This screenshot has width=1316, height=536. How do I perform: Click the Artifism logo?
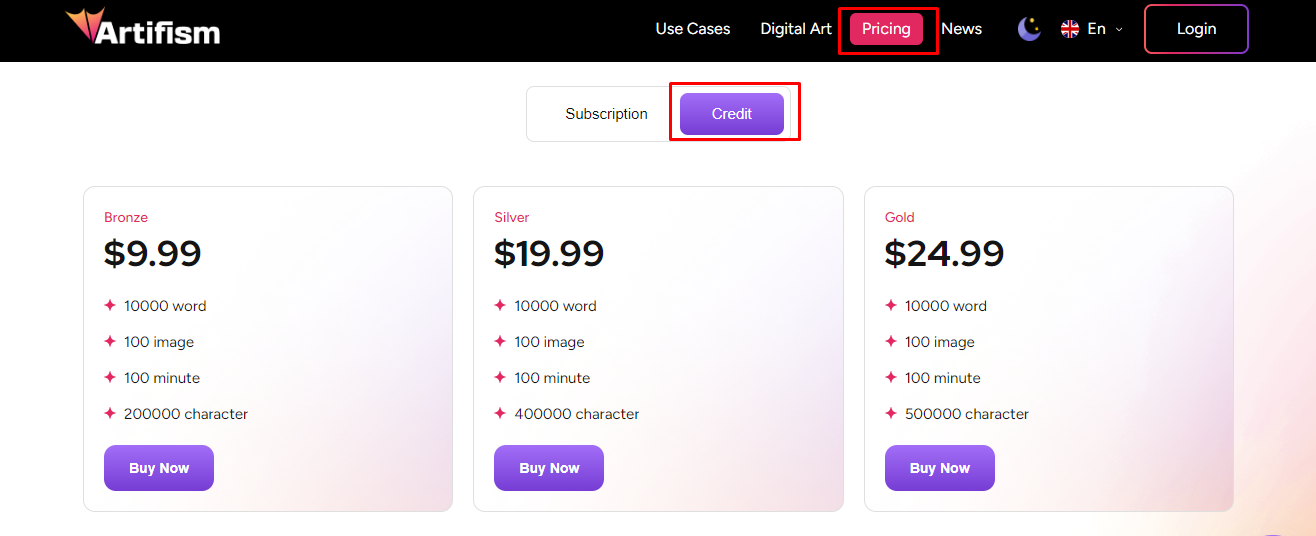(143, 28)
